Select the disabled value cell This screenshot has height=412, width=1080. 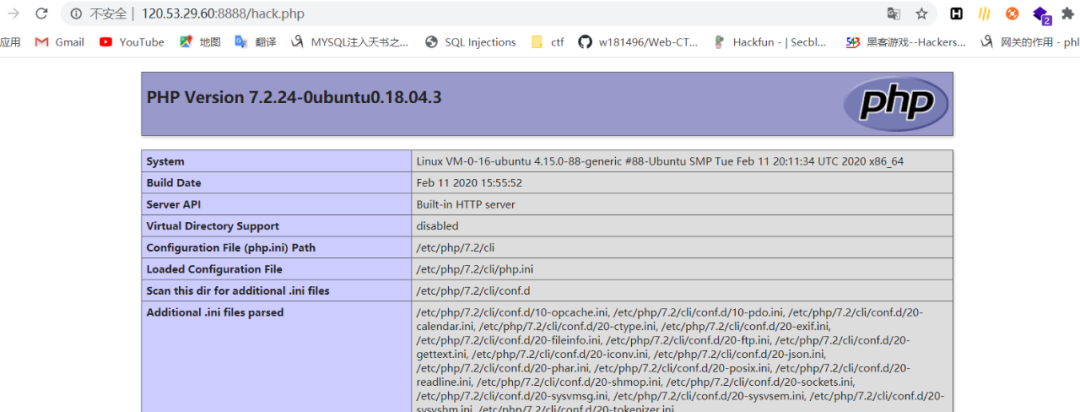pos(437,226)
